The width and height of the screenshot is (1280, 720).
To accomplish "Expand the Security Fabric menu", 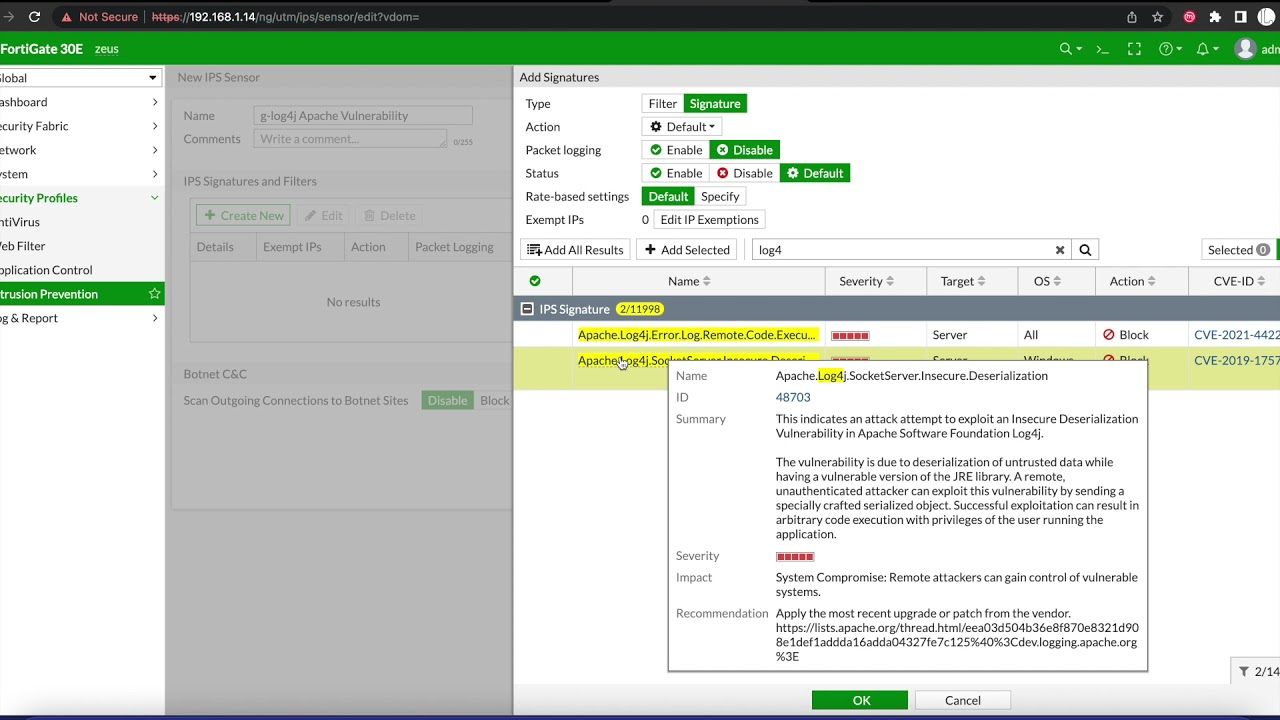I will pos(155,126).
